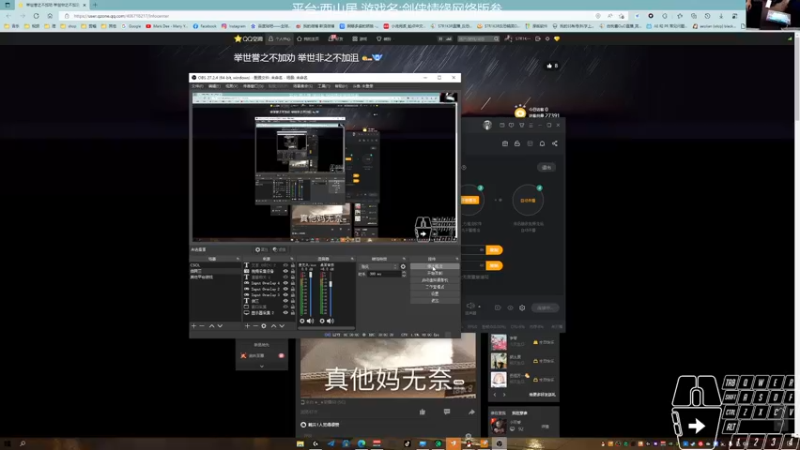Screen dimensions: 800x450
Task: Click 开始录制 (Start Recording) in OBS Controls
Action: tap(435, 273)
